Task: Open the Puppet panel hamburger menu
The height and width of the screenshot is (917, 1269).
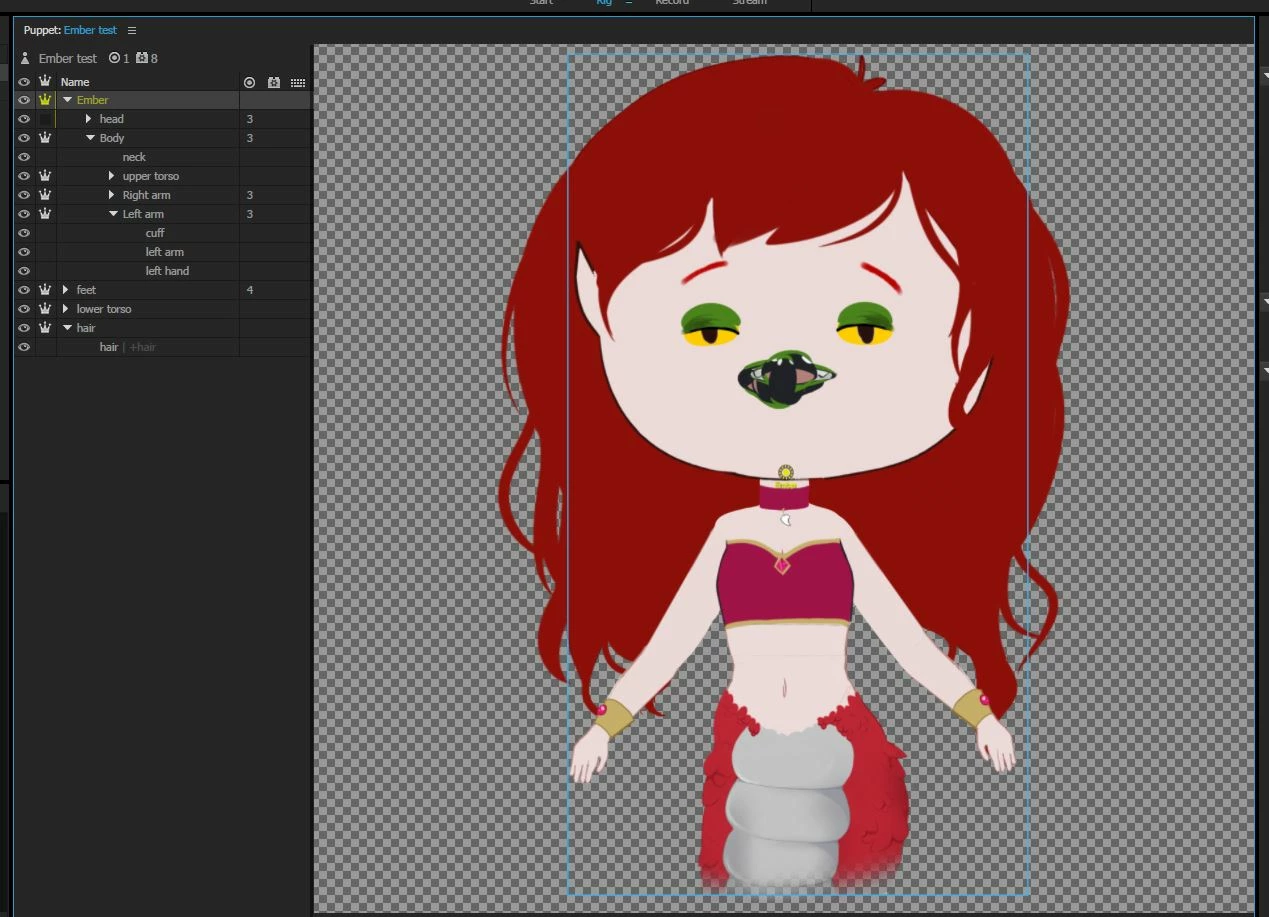Action: coord(132,31)
